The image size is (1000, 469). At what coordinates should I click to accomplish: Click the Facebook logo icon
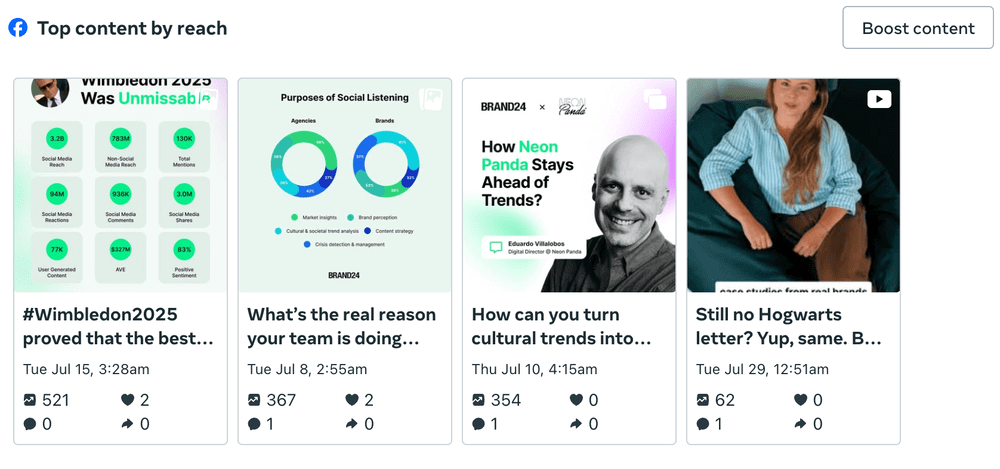17,28
